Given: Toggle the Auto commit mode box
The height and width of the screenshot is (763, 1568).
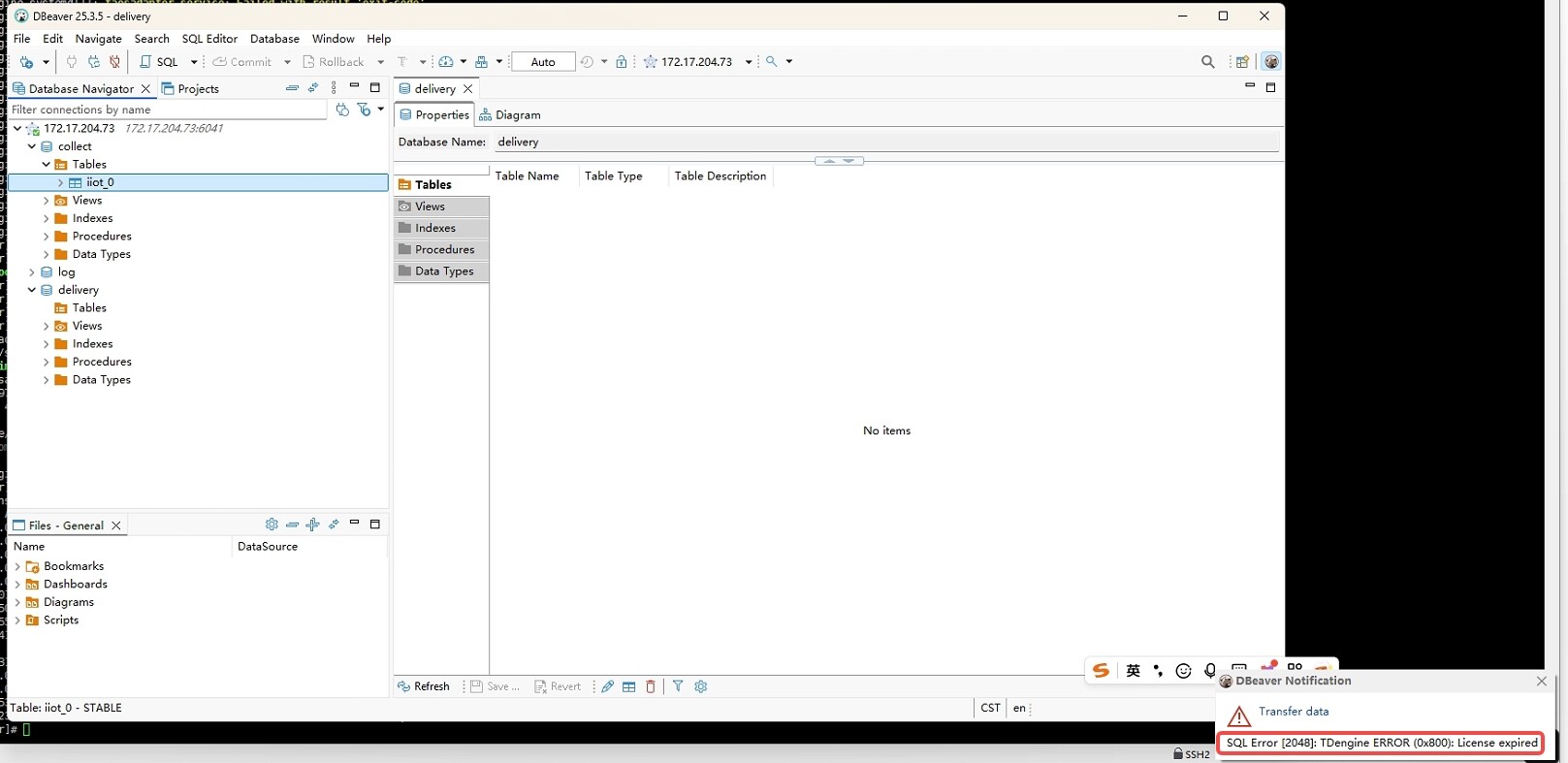Looking at the screenshot, I should pos(543,62).
